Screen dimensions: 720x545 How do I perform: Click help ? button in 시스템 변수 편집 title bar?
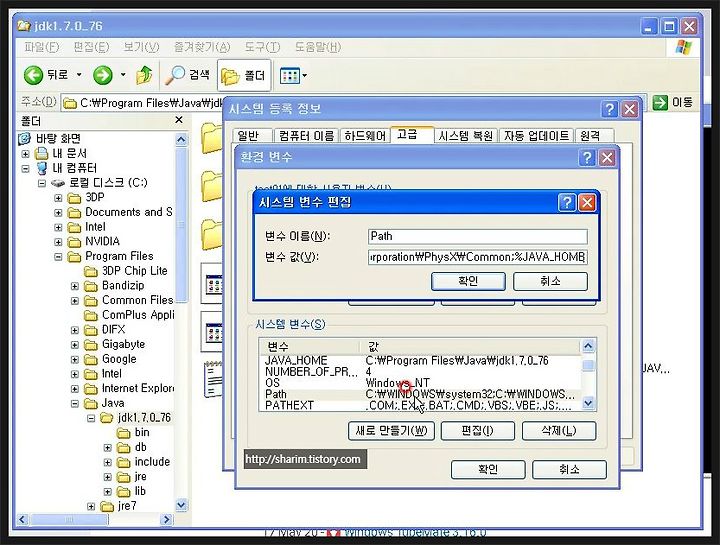pos(567,202)
